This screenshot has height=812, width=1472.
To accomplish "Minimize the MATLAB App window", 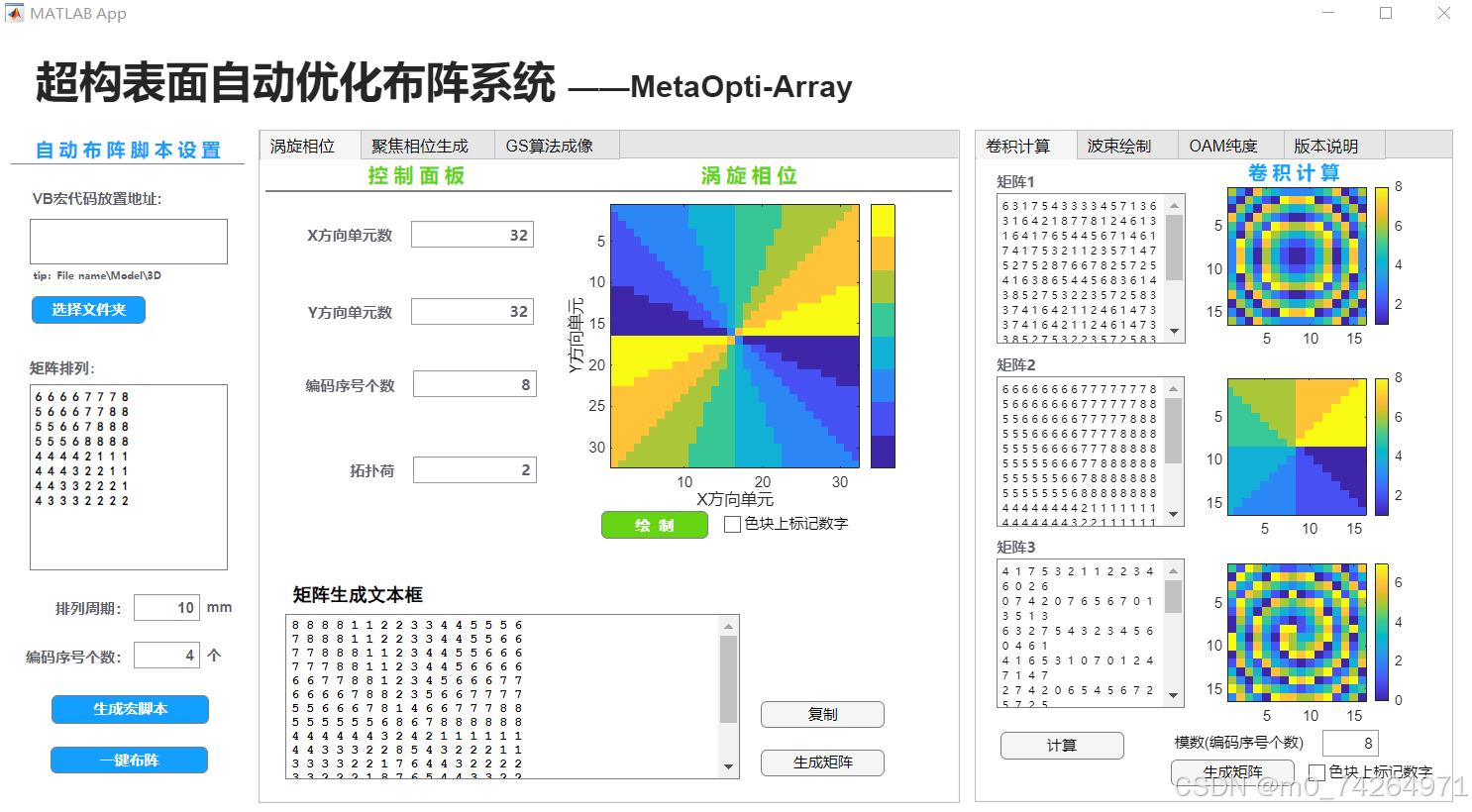I will (1328, 13).
